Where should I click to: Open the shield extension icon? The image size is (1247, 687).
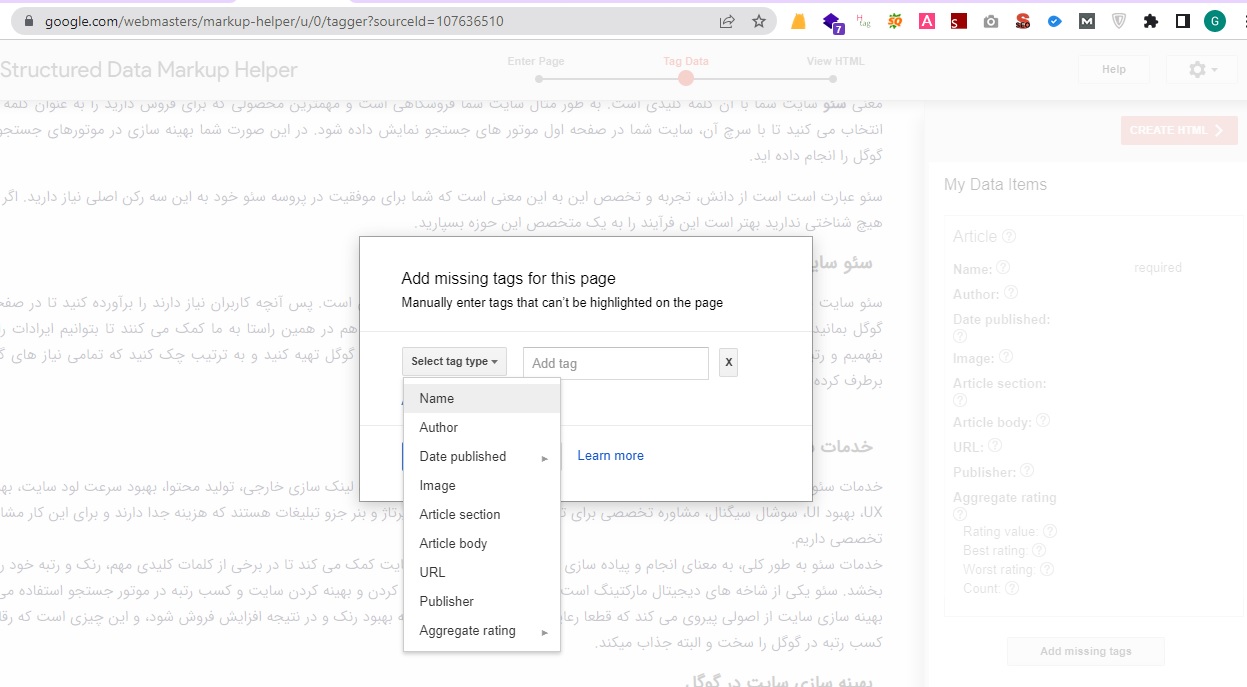pos(1119,21)
